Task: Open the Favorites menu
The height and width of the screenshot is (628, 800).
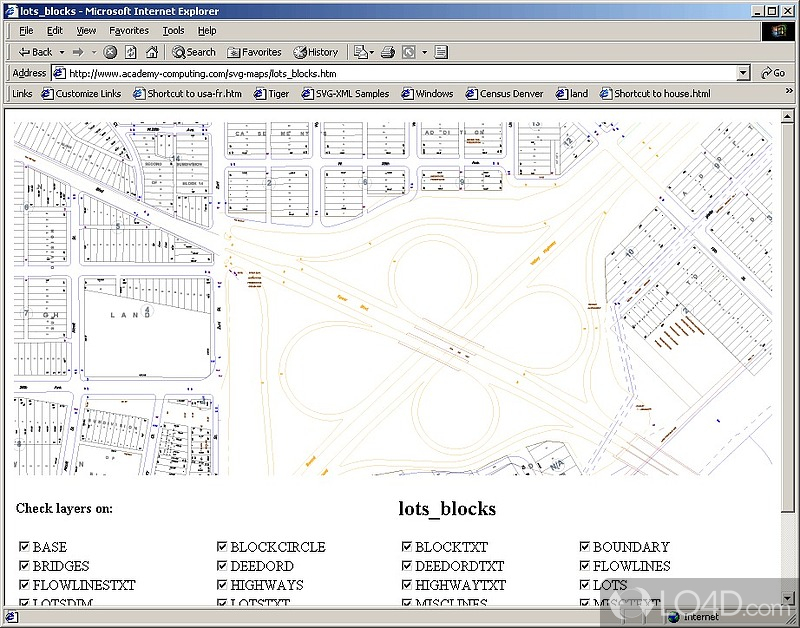Action: (x=128, y=31)
